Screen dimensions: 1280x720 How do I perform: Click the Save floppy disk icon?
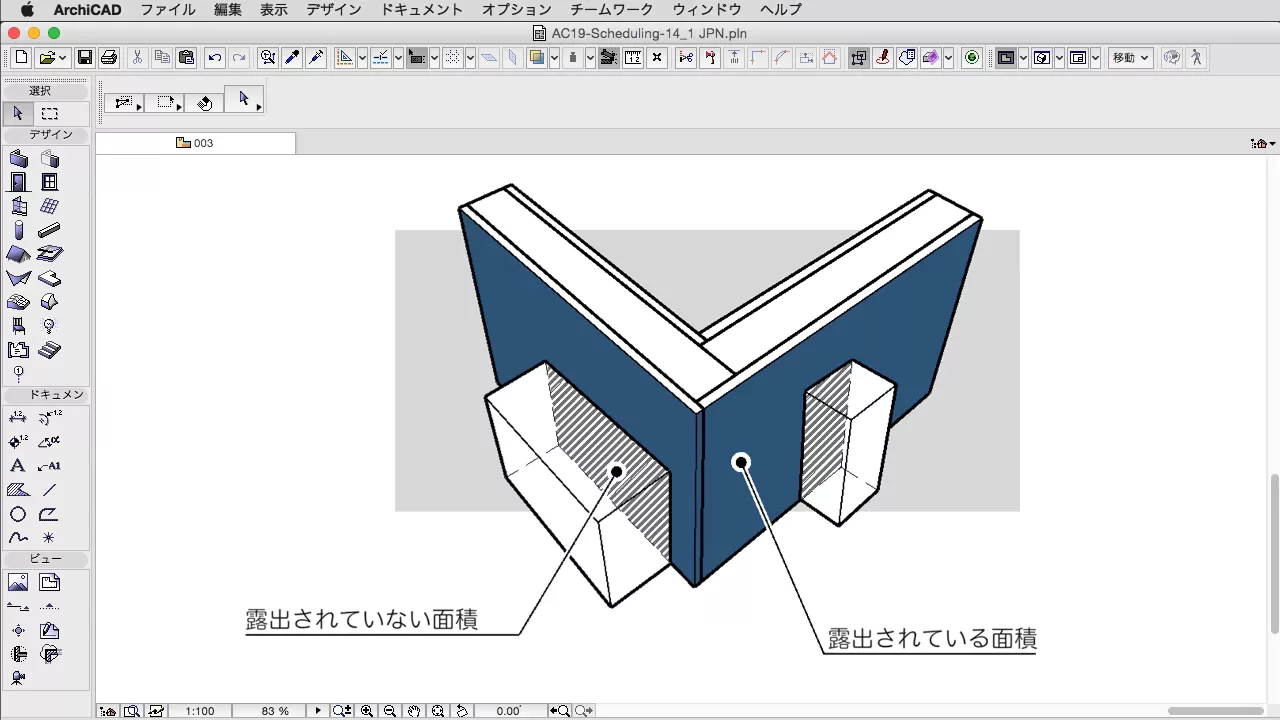coord(85,58)
